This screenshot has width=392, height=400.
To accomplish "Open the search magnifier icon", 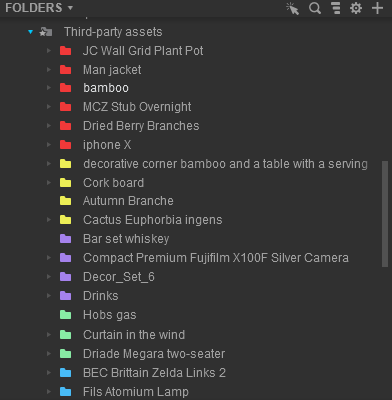I will coord(315,8).
